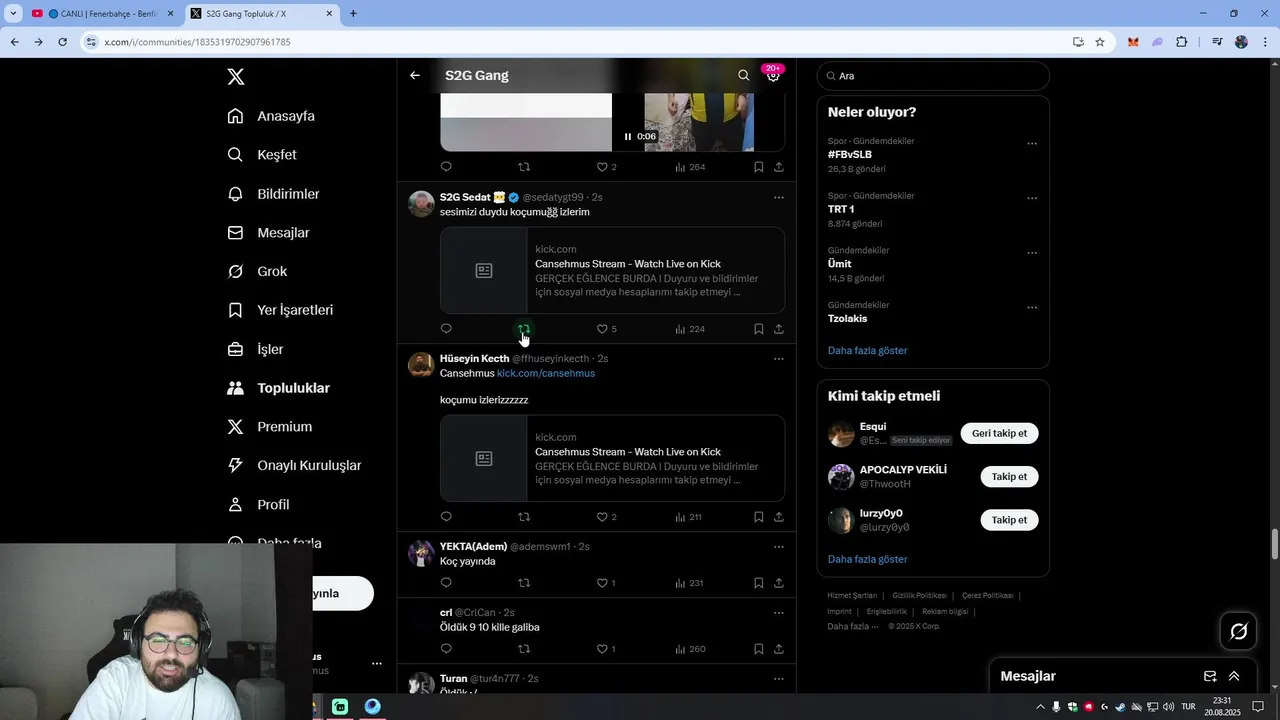
Task: Open a new browser tab
Action: point(353,14)
